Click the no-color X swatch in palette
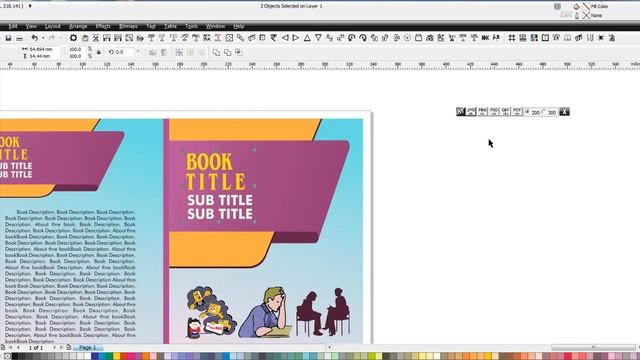The width and height of the screenshot is (640, 360). tap(7, 356)
